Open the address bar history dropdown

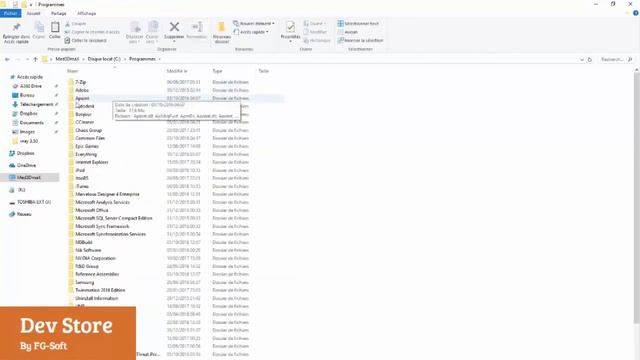coord(582,60)
